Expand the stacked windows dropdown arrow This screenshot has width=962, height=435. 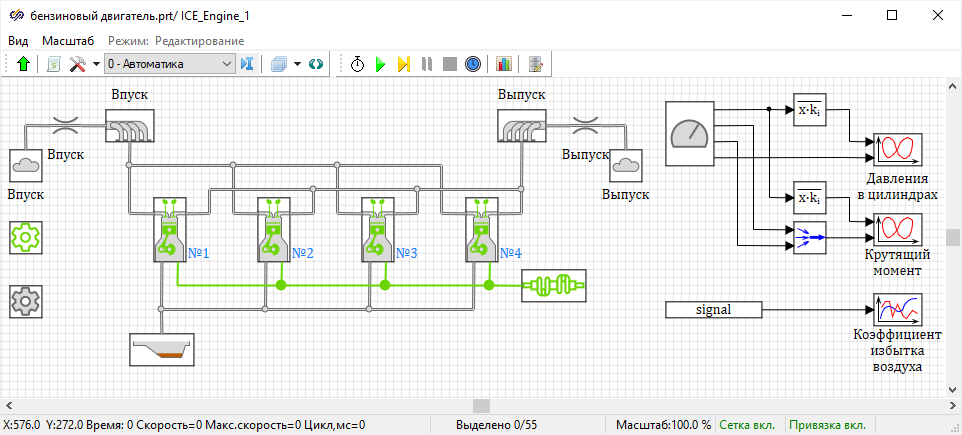coord(297,64)
